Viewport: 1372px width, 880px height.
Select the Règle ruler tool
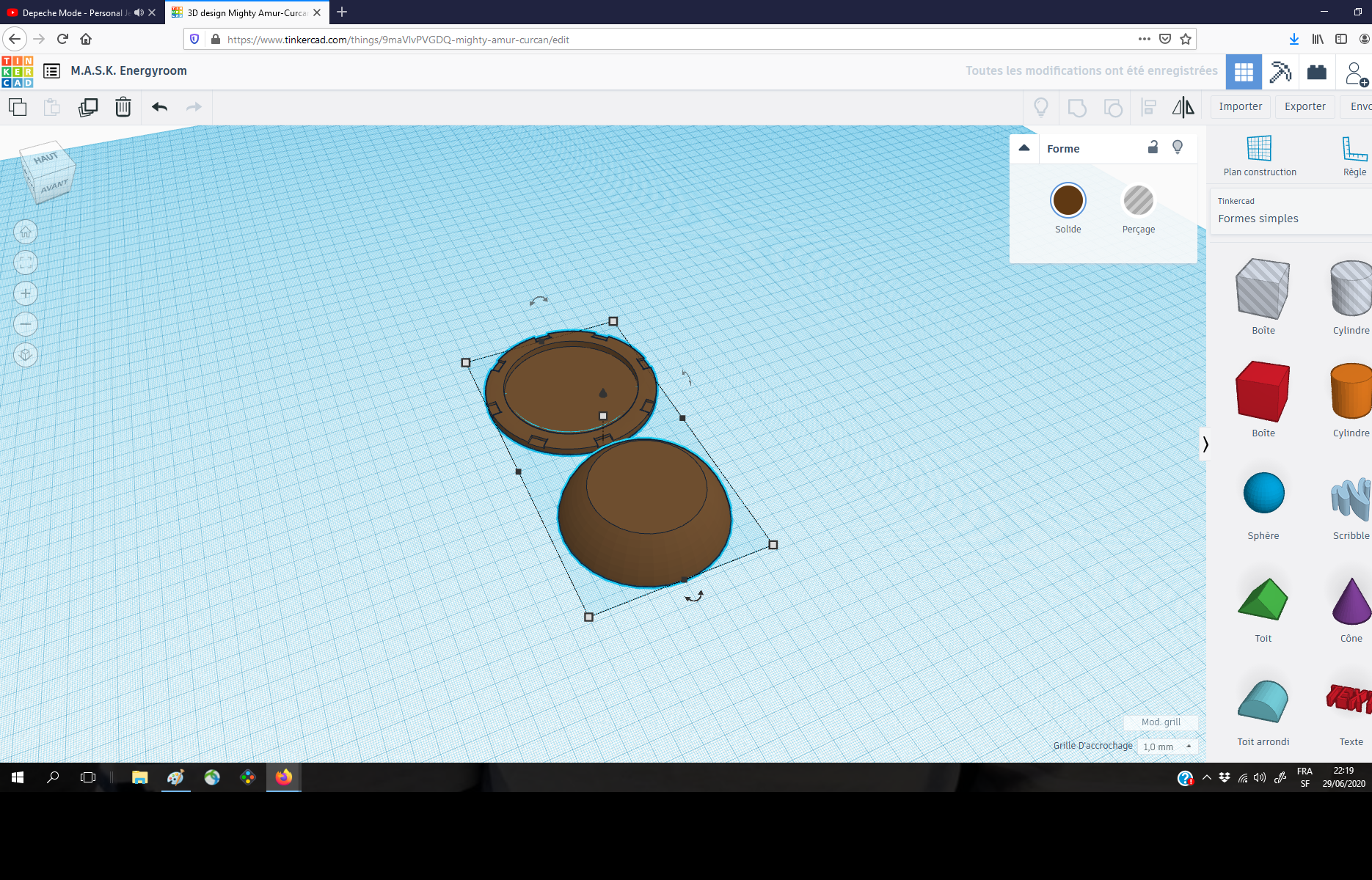tap(1354, 156)
